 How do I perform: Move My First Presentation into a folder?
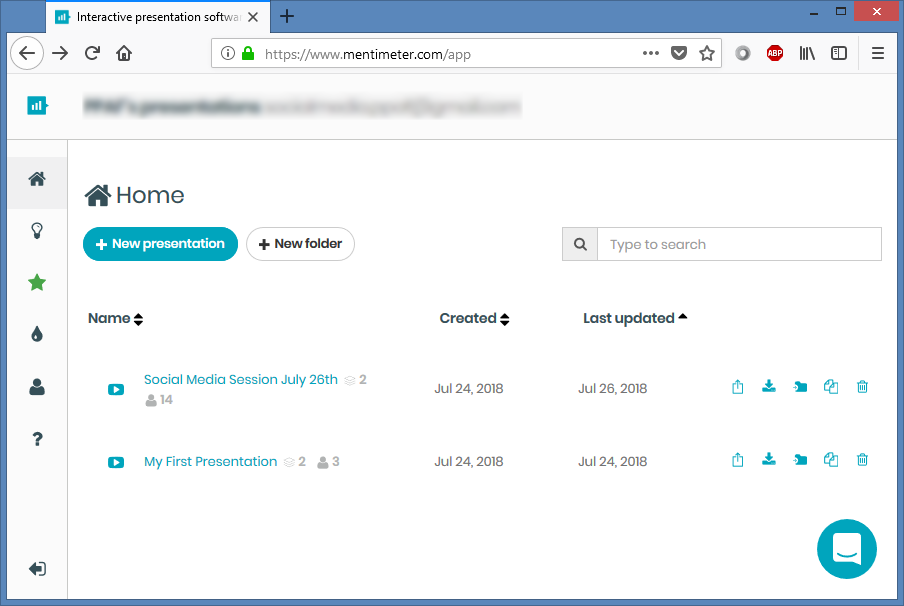coord(800,460)
